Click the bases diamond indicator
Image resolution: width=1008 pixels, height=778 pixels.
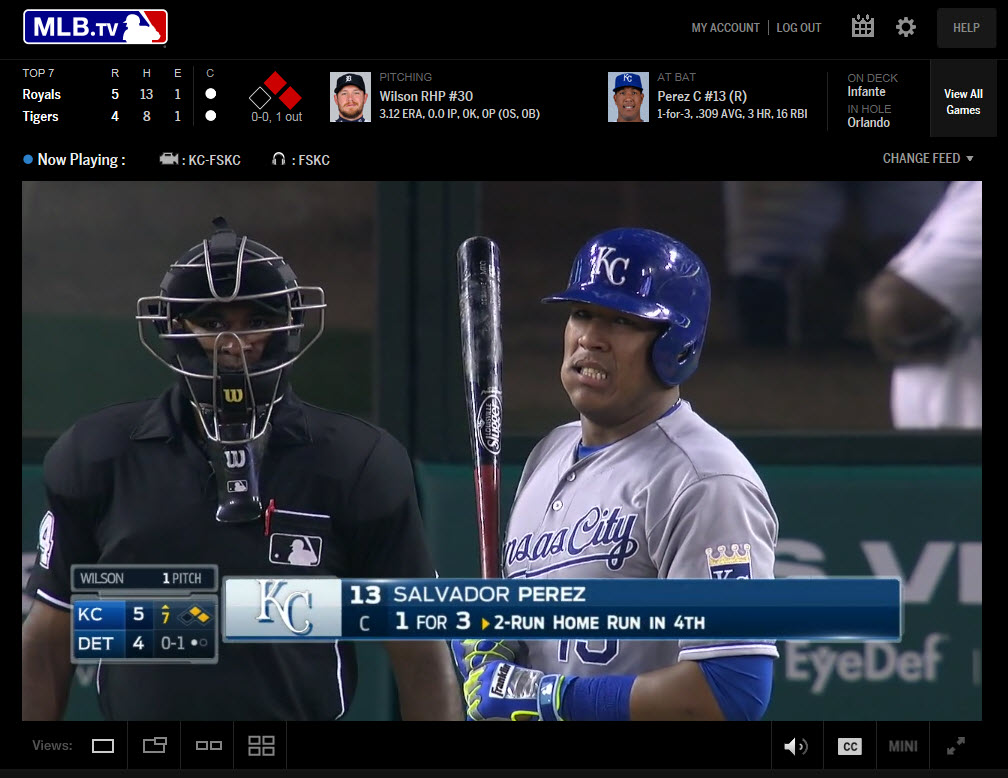click(x=275, y=91)
